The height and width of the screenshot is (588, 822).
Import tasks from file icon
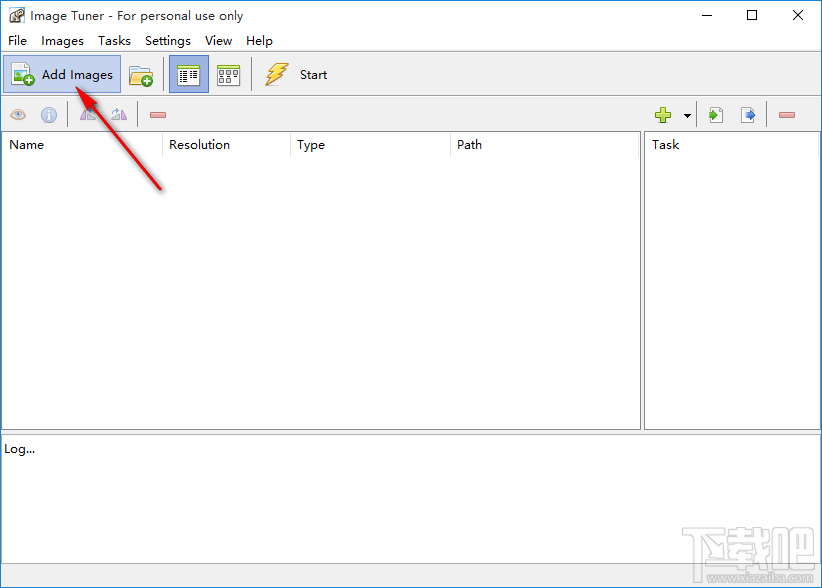tap(716, 115)
